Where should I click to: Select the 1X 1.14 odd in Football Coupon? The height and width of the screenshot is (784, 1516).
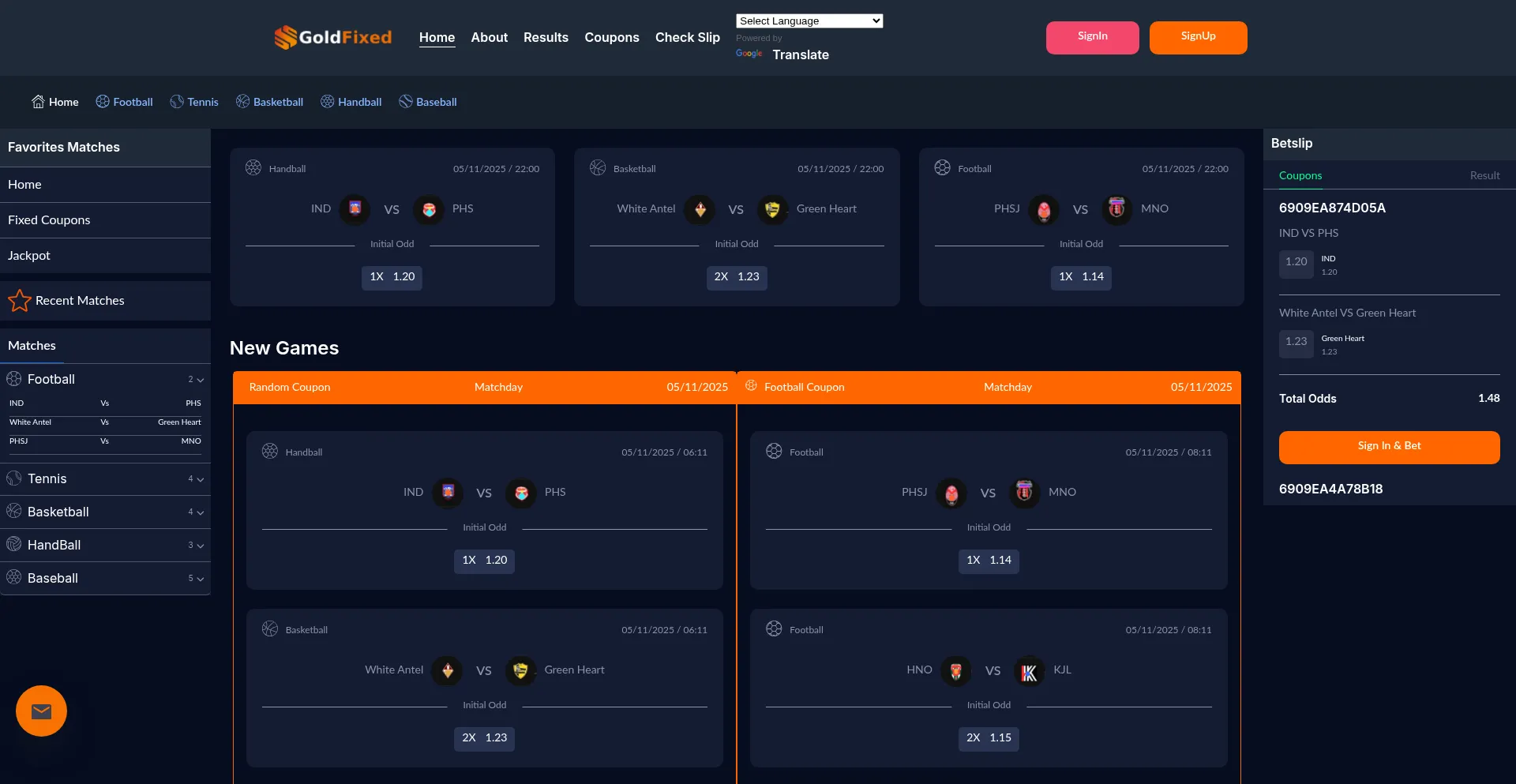point(989,561)
